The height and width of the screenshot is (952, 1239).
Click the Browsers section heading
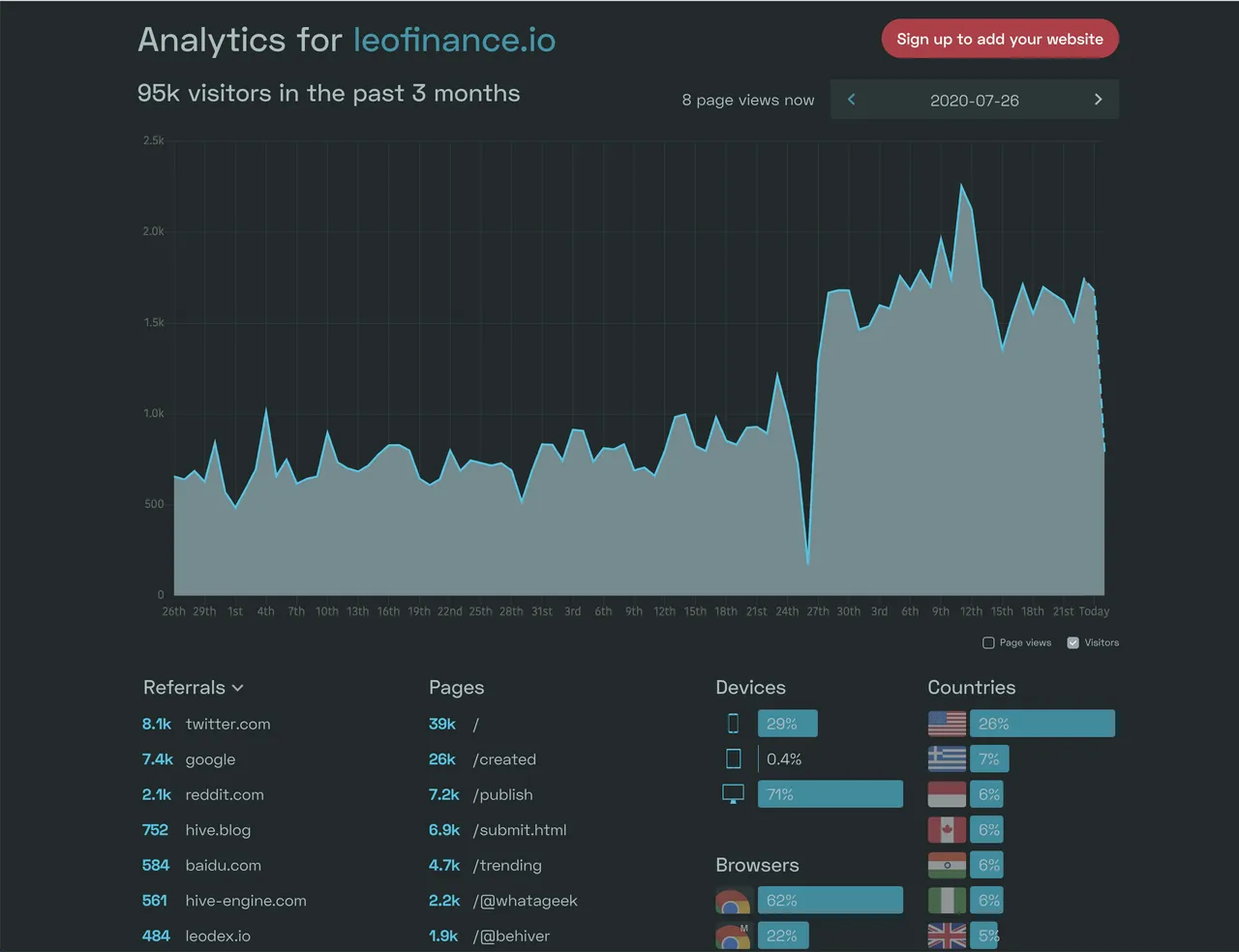(757, 865)
